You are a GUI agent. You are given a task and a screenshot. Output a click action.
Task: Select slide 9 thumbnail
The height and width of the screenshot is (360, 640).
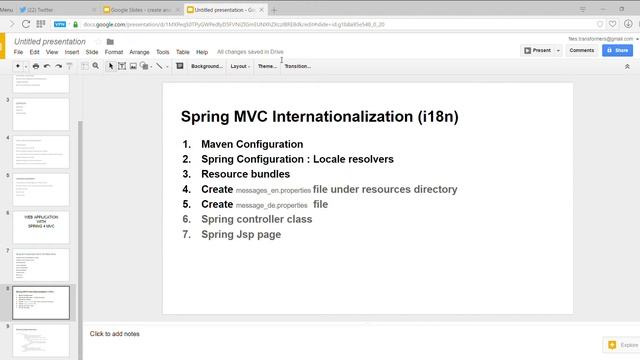coord(41,340)
